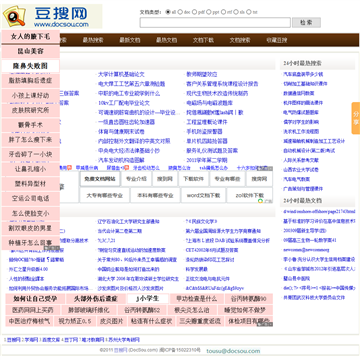Click the small ad badge icon under 'zol软件下载'

click(265, 201)
